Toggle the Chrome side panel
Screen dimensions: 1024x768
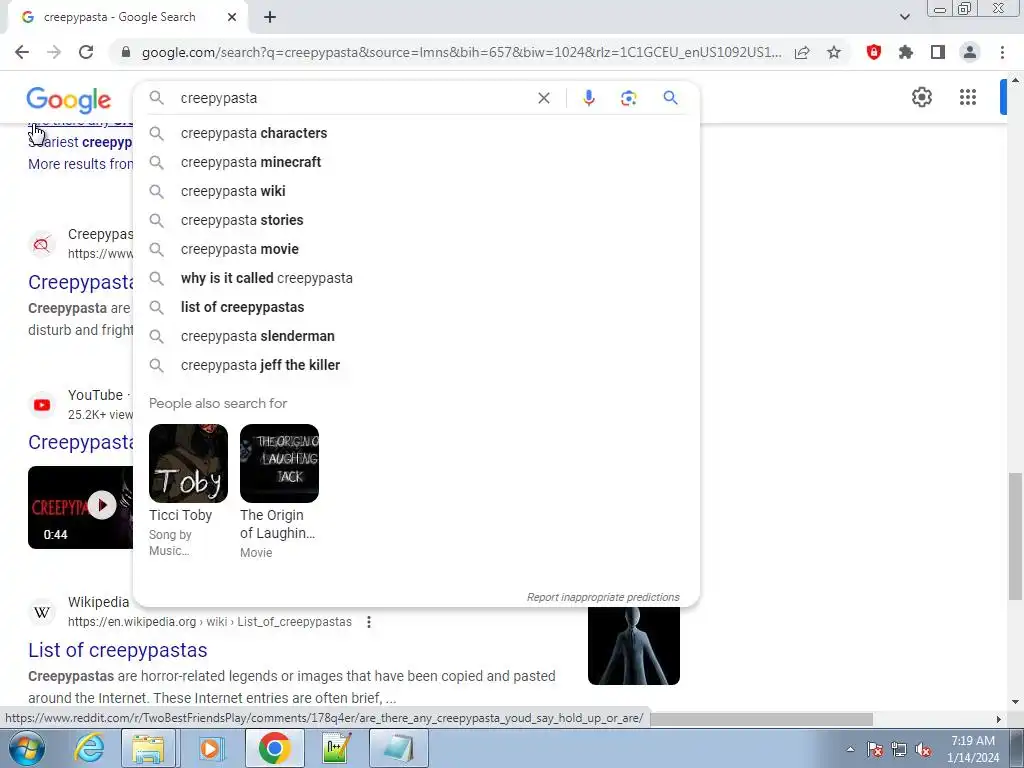(x=938, y=52)
